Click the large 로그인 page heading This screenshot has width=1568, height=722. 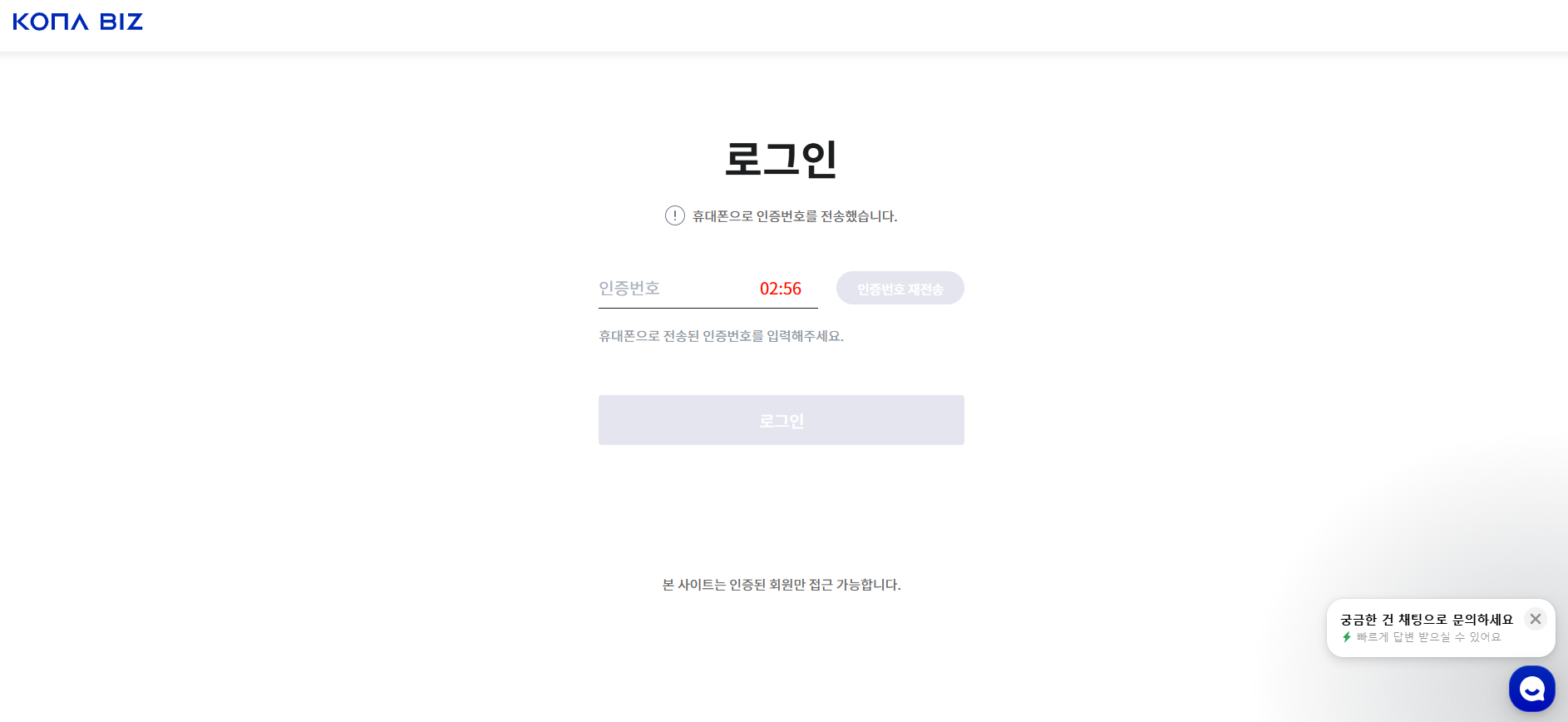coord(781,159)
